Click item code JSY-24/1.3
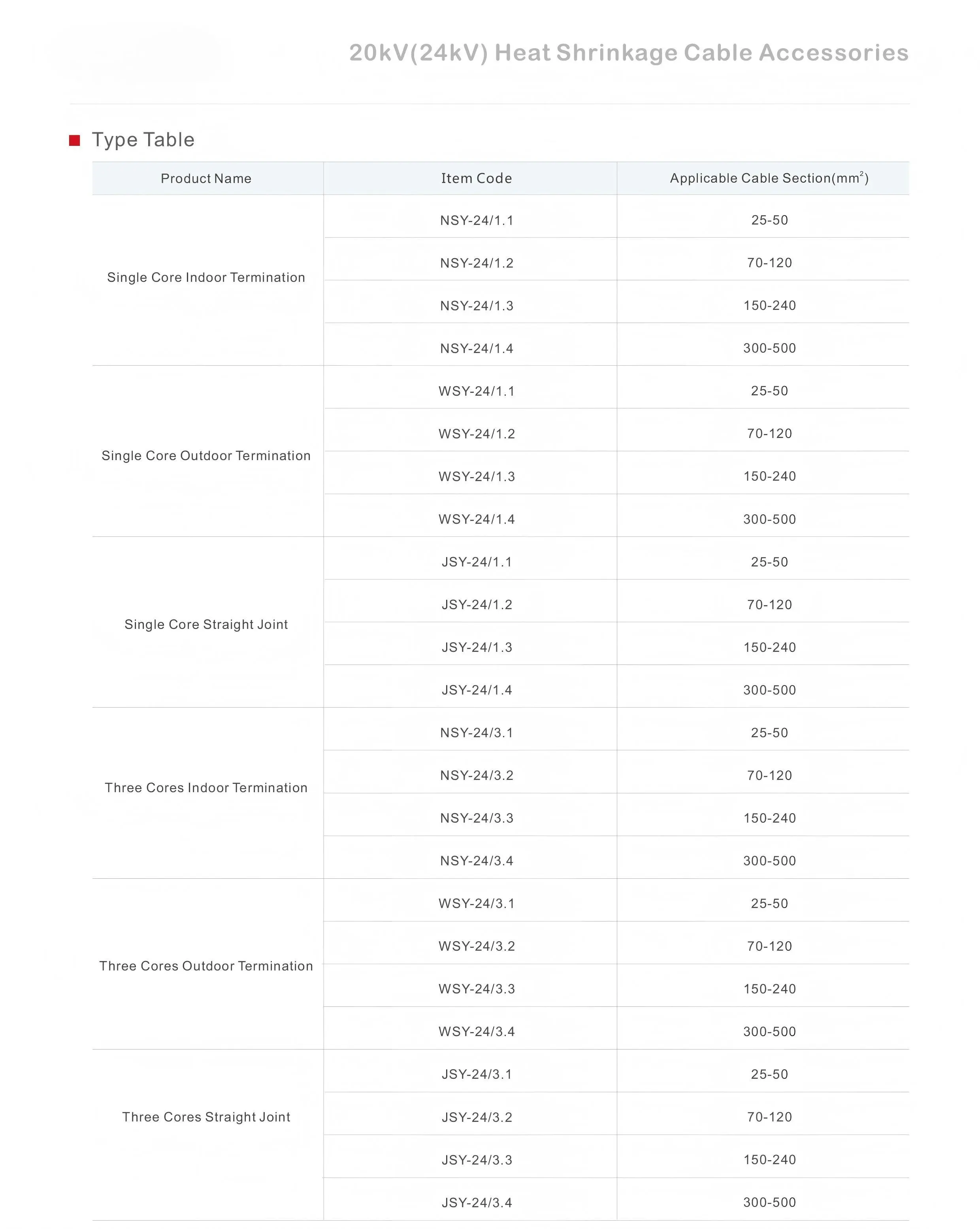 [476, 648]
